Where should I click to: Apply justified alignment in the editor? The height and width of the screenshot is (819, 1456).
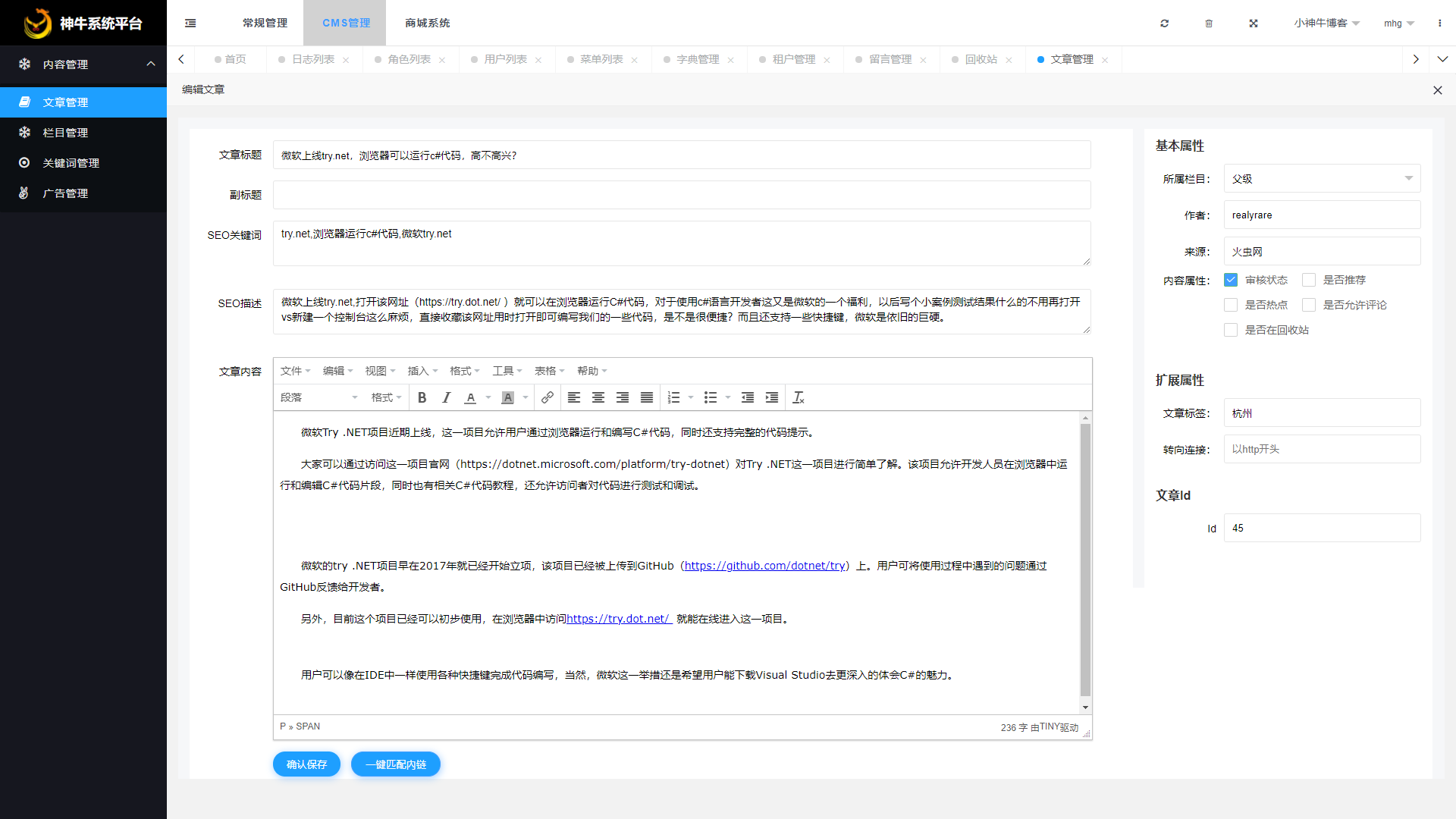point(646,397)
